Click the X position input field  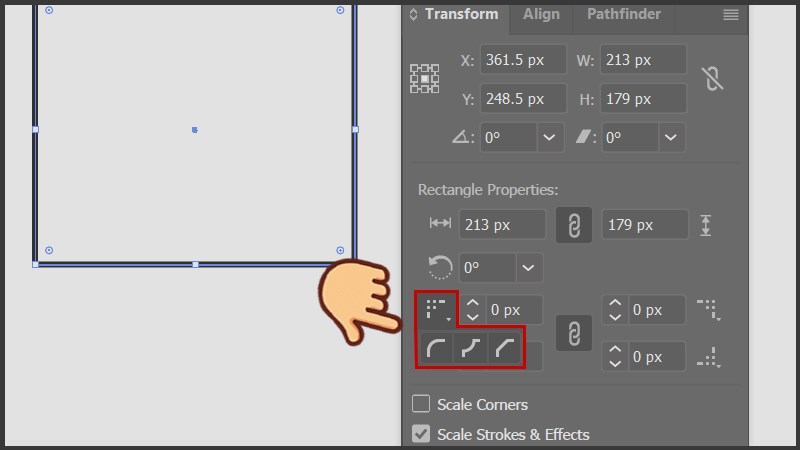pyautogui.click(x=520, y=60)
